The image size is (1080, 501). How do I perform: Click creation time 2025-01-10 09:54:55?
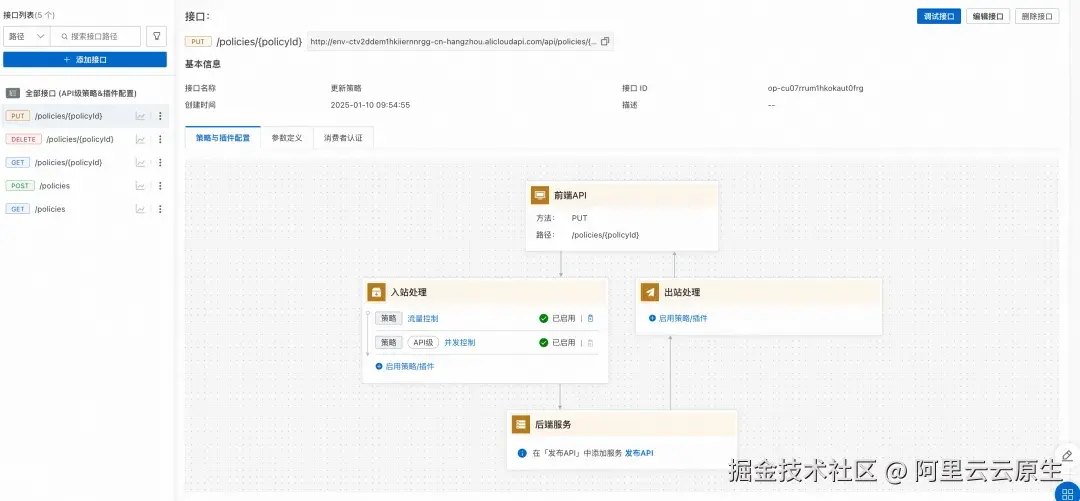371,105
